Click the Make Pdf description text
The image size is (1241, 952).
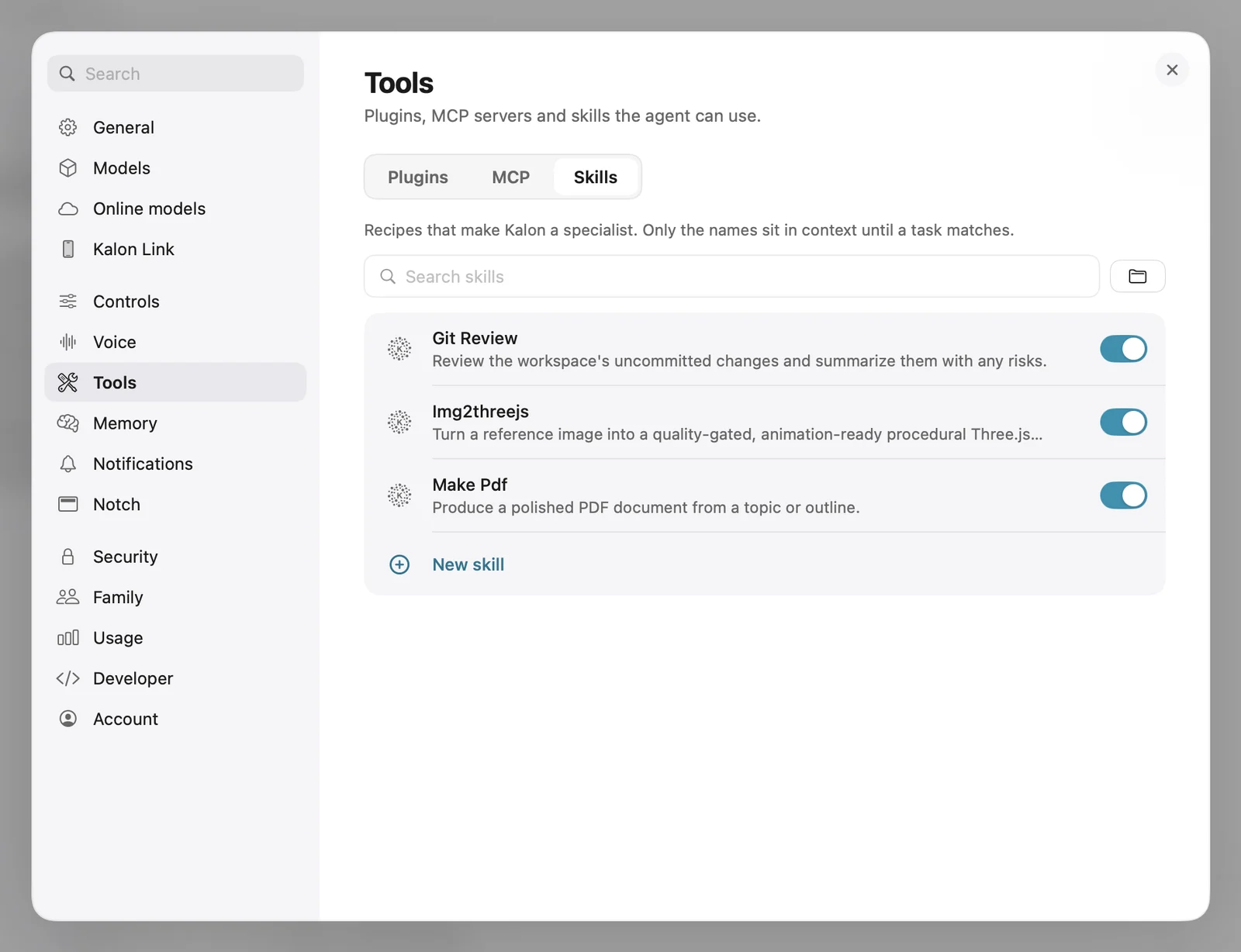646,507
